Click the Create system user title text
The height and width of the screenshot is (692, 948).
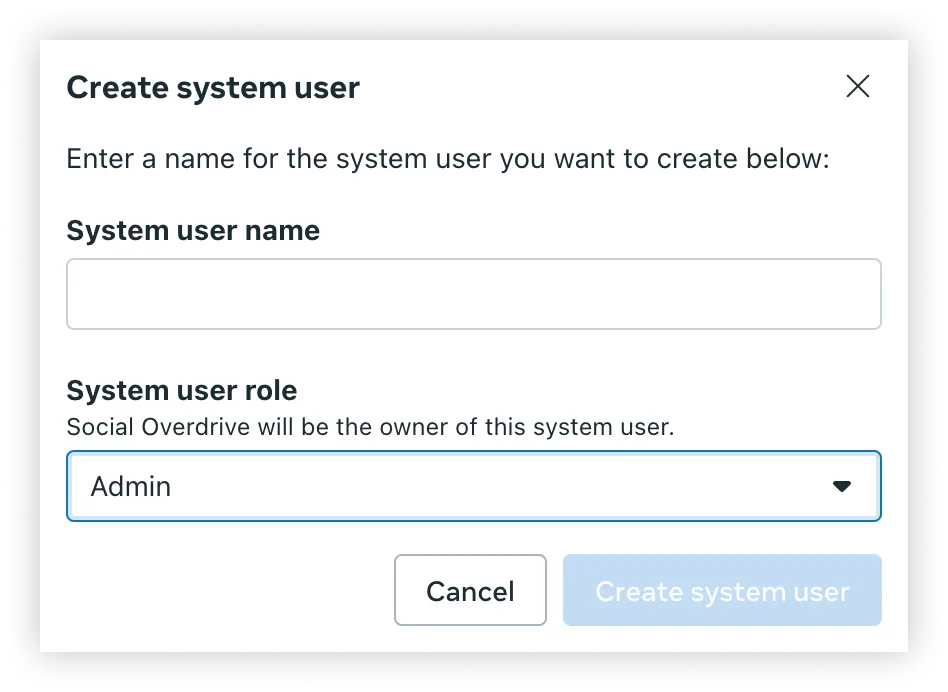212,87
